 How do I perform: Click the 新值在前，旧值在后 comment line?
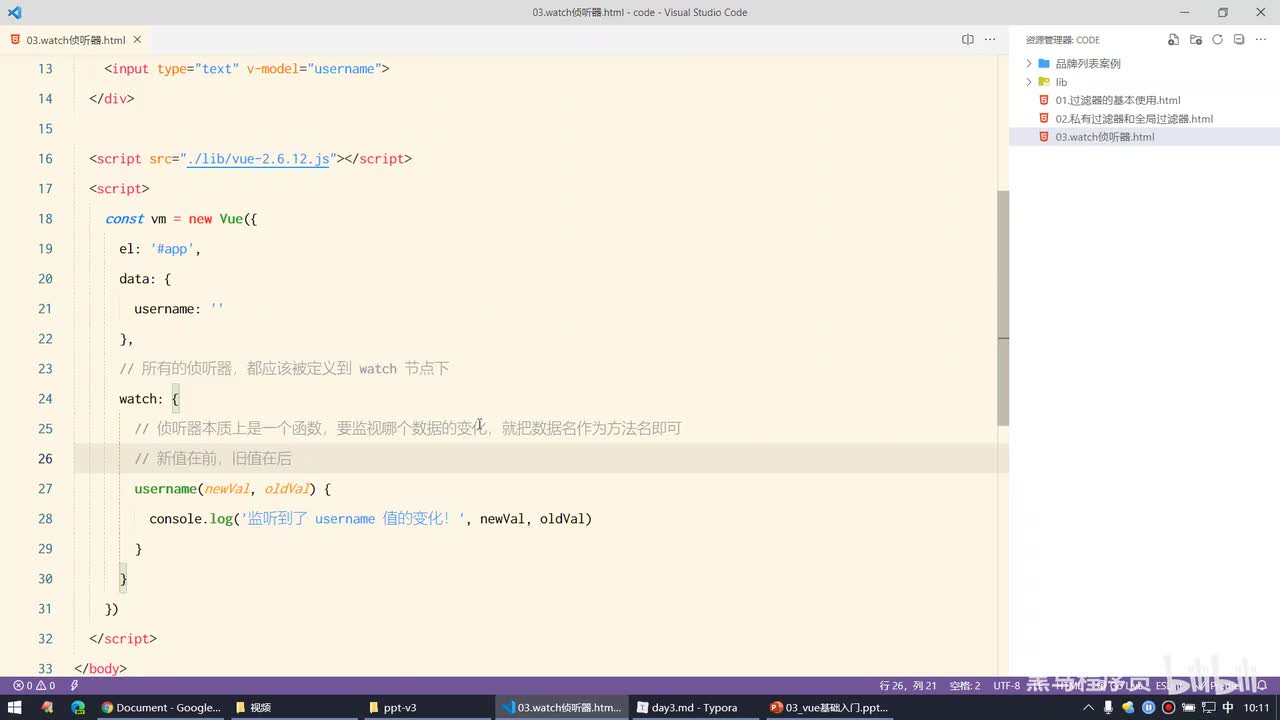(x=213, y=458)
